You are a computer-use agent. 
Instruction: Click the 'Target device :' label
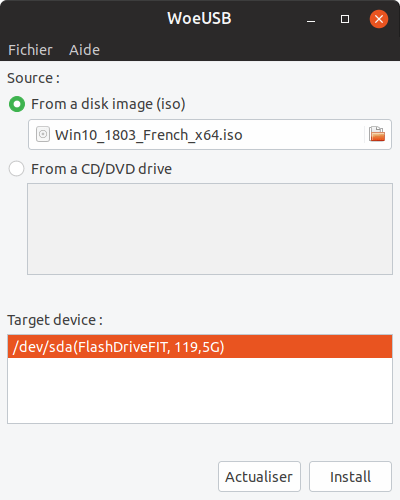[x=55, y=320]
